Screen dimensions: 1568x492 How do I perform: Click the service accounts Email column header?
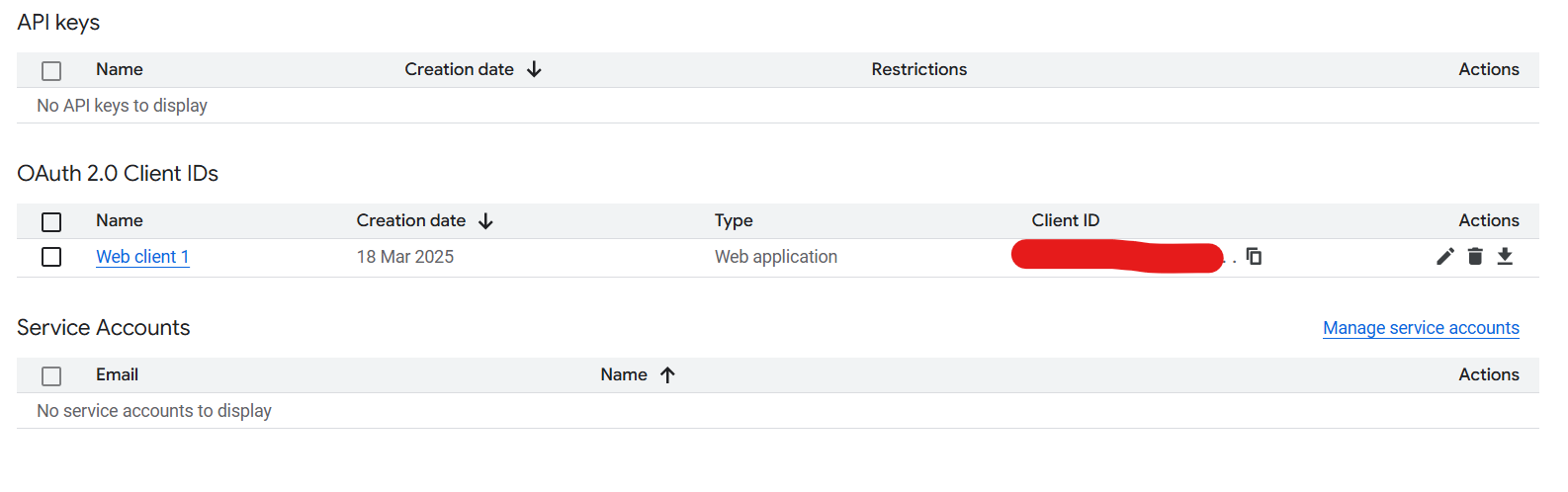pos(117,374)
